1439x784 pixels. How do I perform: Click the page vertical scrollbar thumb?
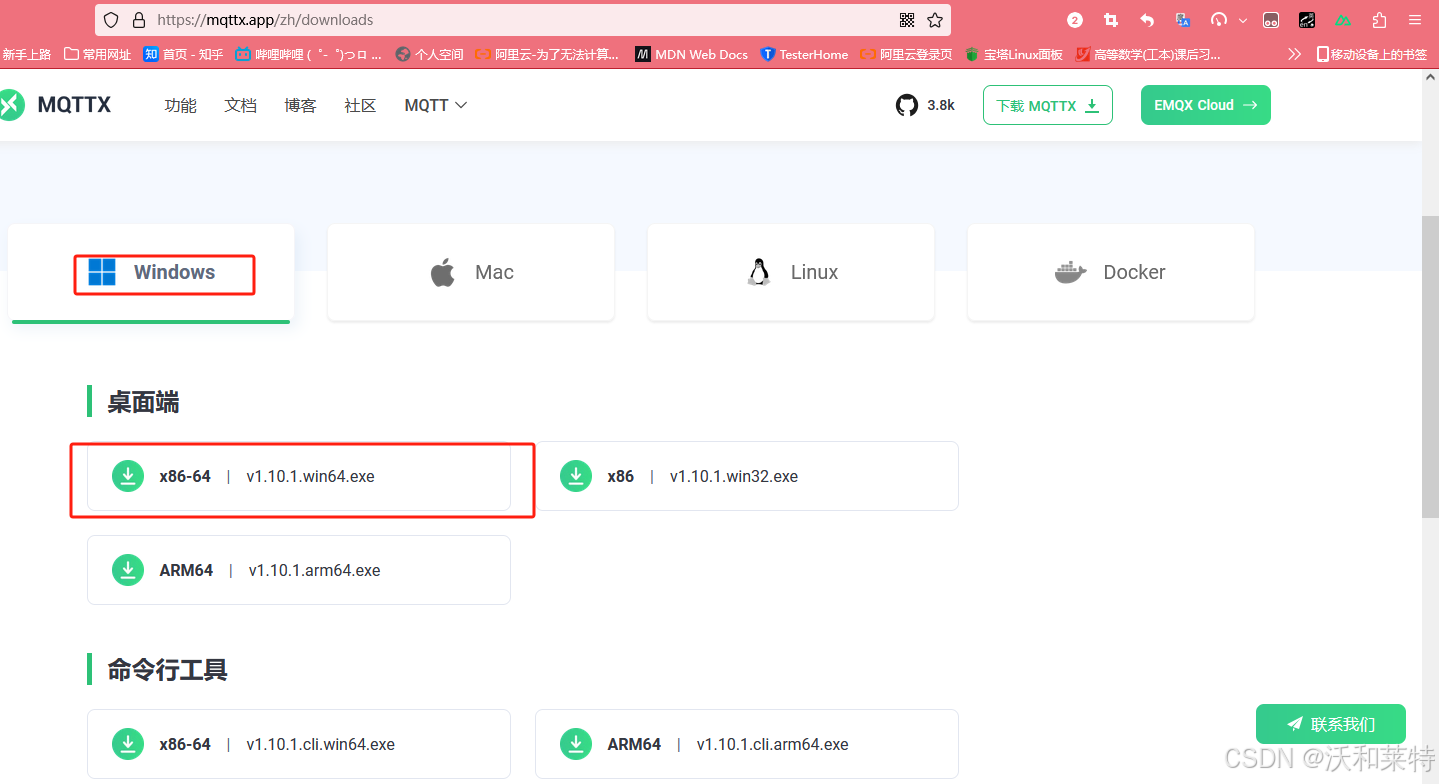(x=1430, y=366)
